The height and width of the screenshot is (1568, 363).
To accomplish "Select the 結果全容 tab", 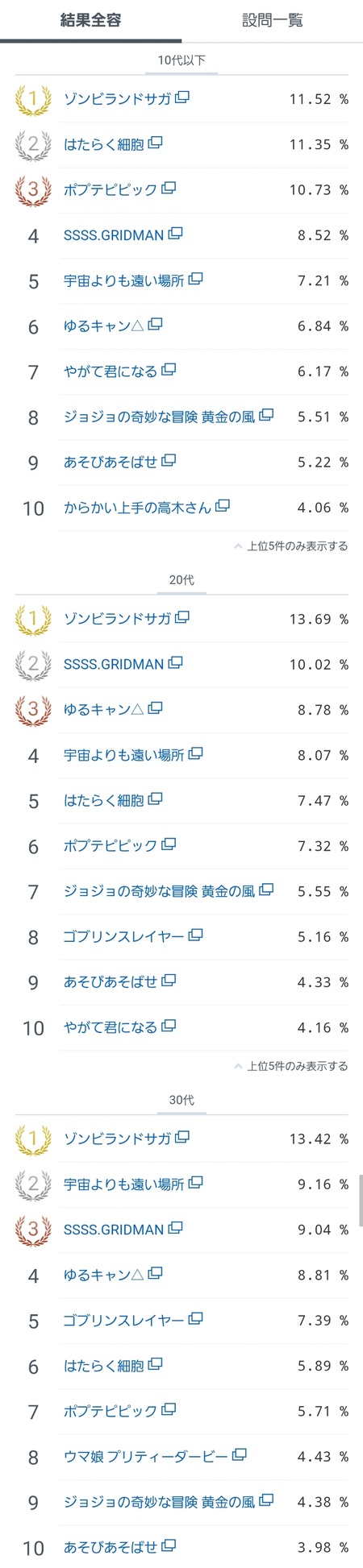I will [90, 20].
